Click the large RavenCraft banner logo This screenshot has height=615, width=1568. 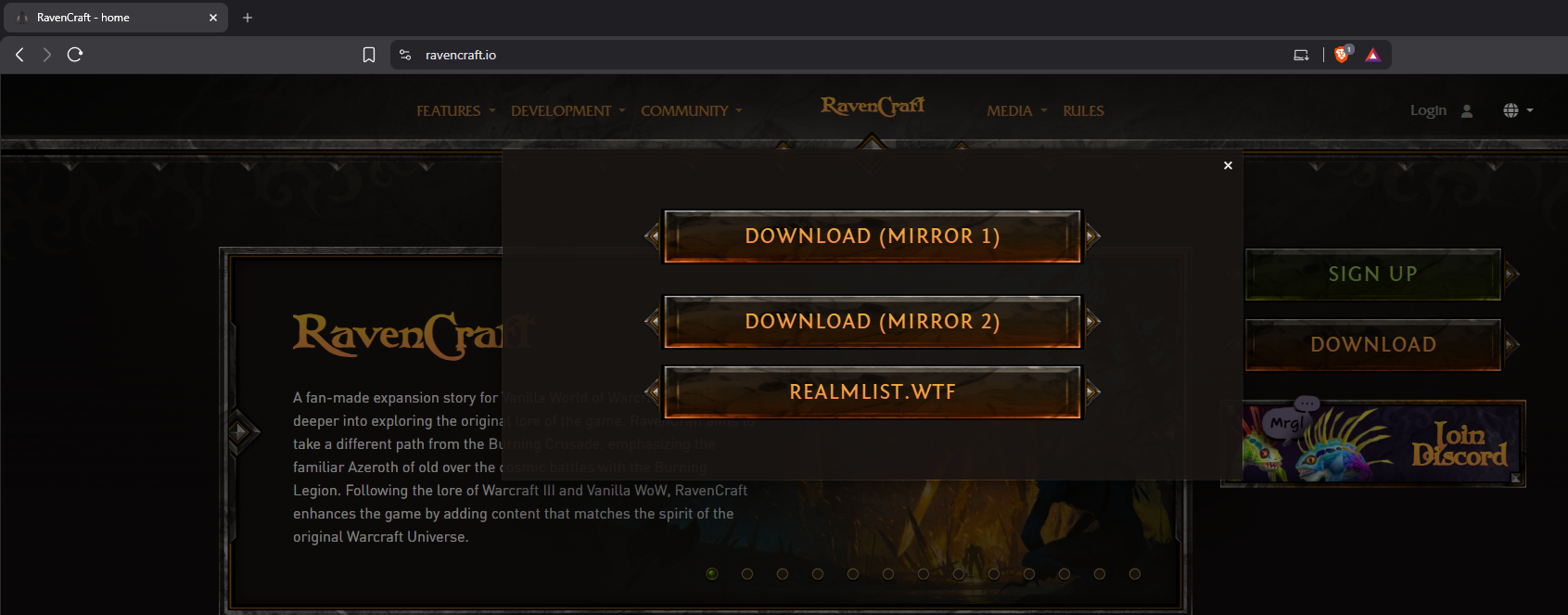414,336
